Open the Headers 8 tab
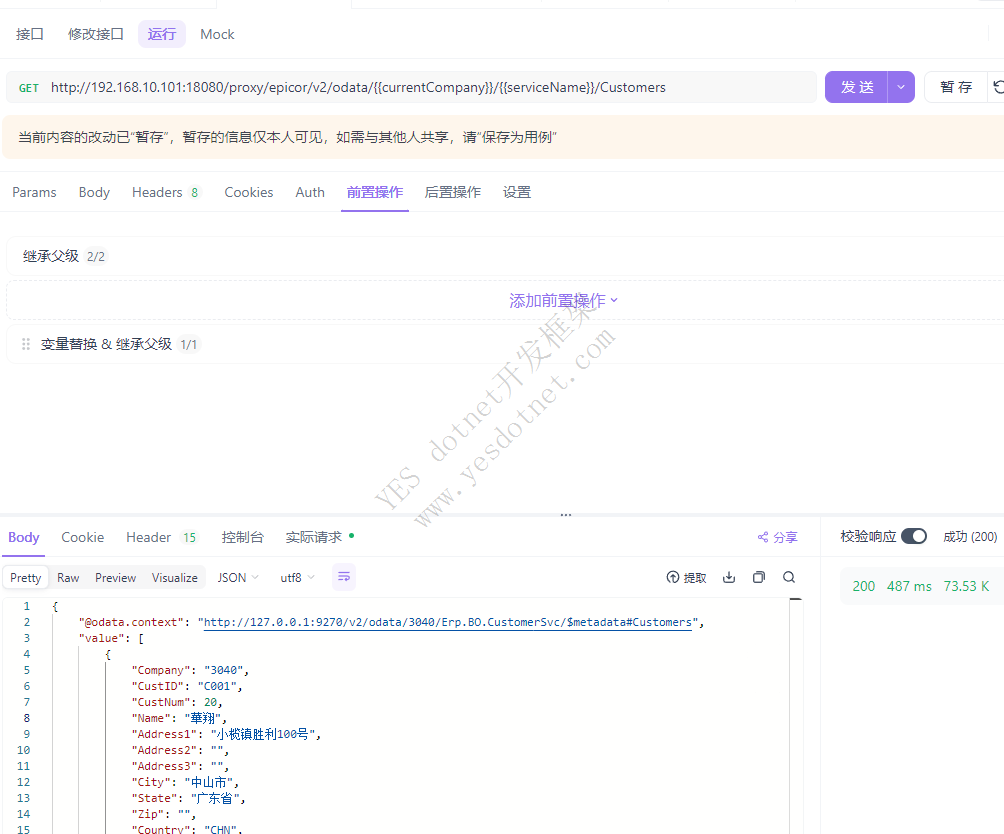Screen dimensions: 1004x834 click(166, 193)
